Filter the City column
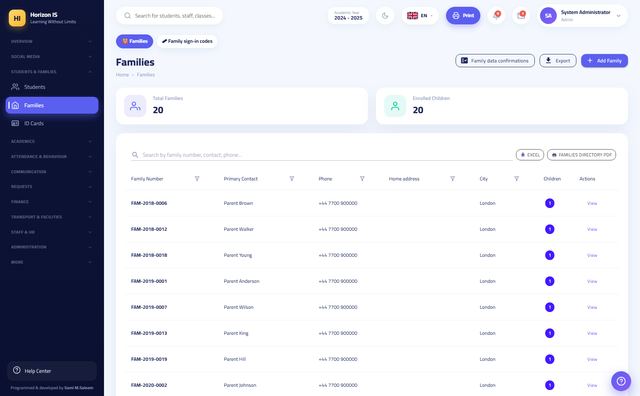Screen dimensions: 640x396 tap(516, 179)
